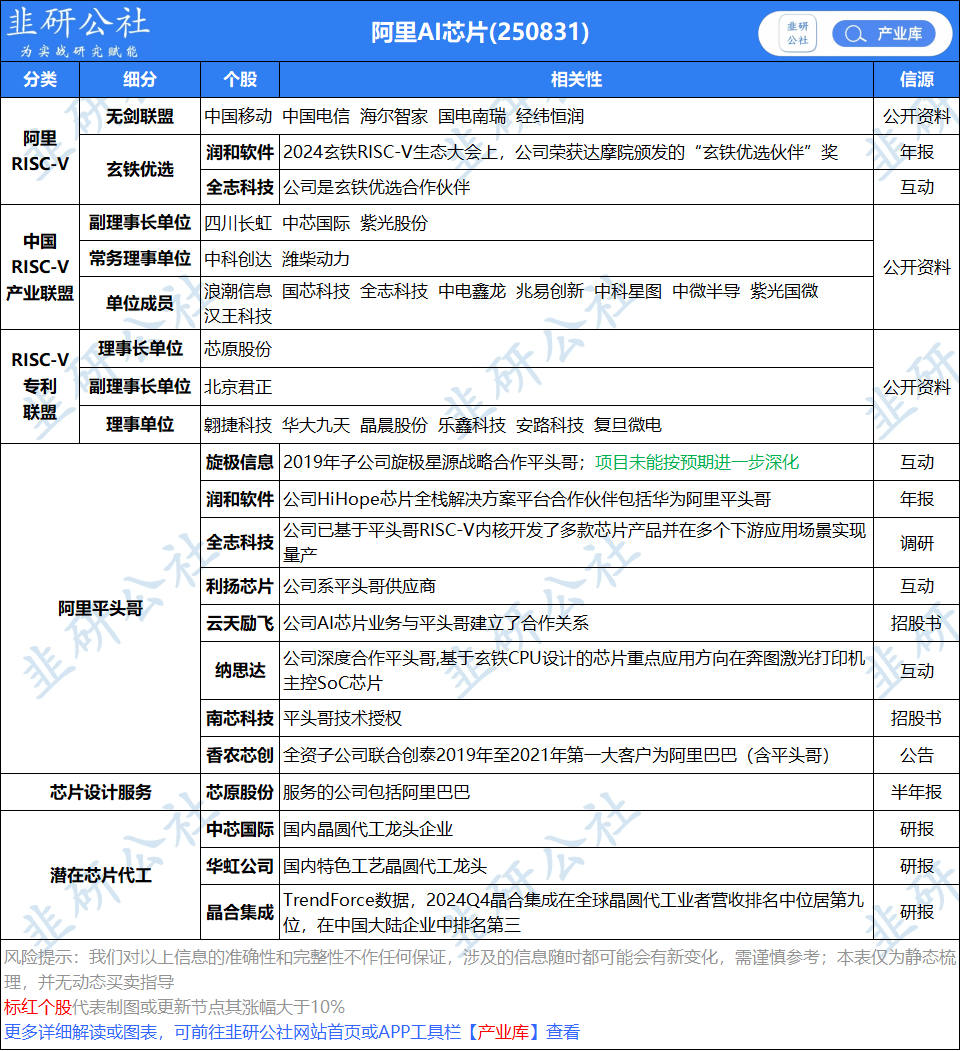Click the green 项目未能按预期进一步深化 note
Screen dimensions: 961x1051
click(x=697, y=462)
